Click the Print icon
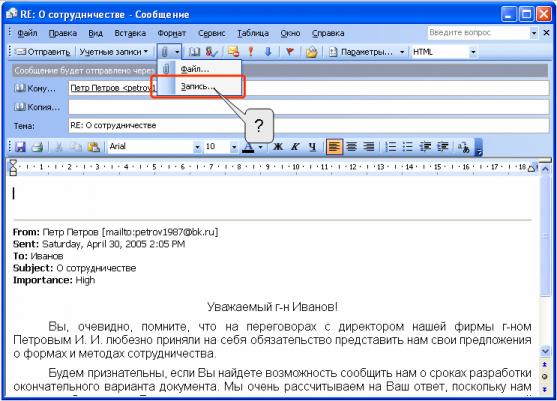This screenshot has height=401, width=557. (37, 147)
